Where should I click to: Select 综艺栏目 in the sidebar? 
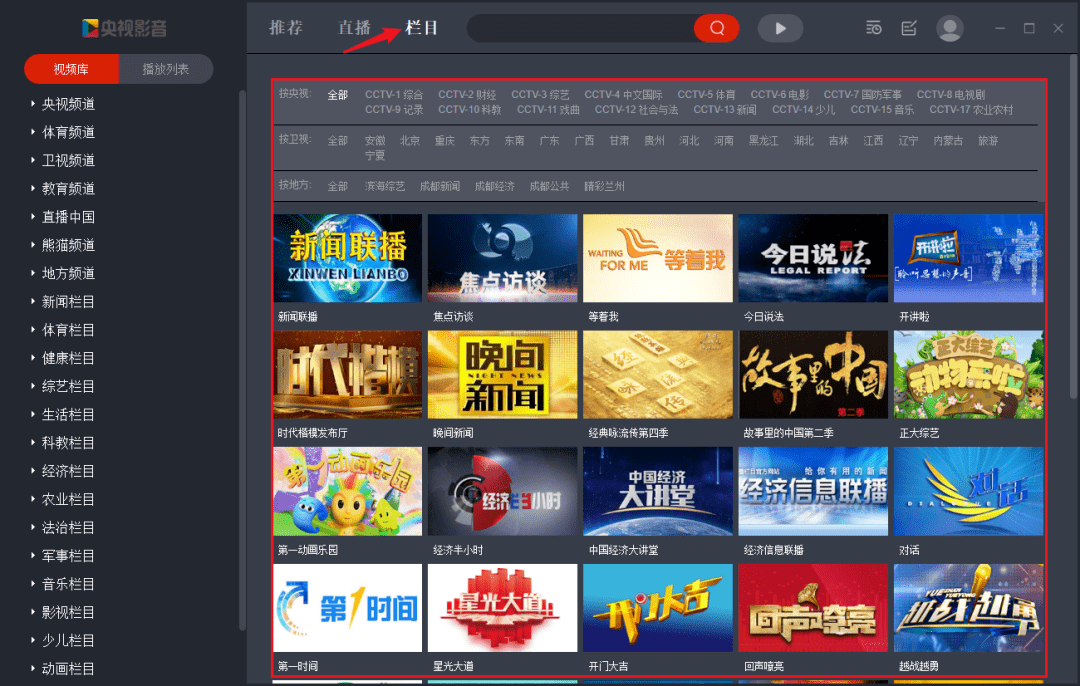pos(68,386)
